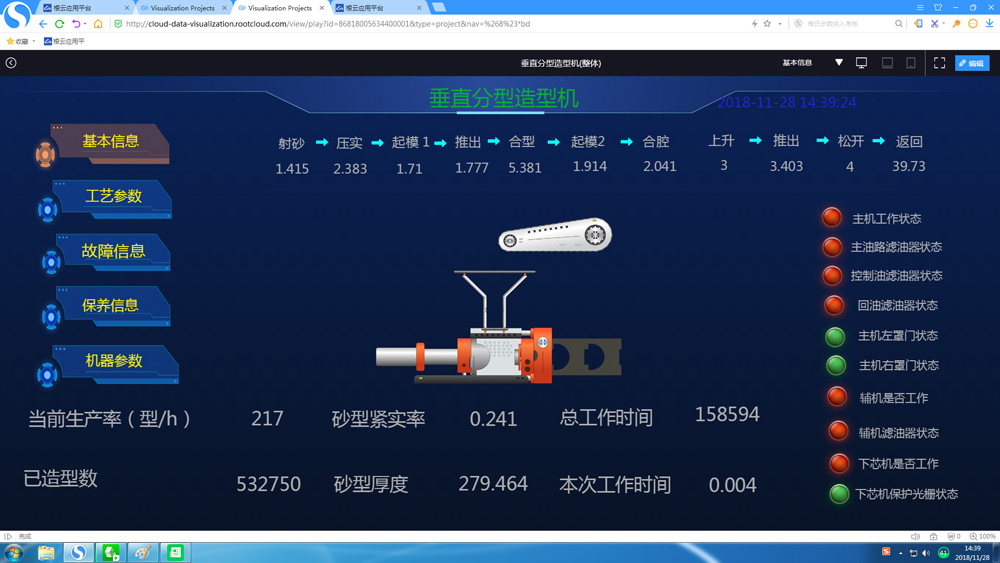
Task: Enter fullscreen view of the dashboard
Action: [x=939, y=63]
